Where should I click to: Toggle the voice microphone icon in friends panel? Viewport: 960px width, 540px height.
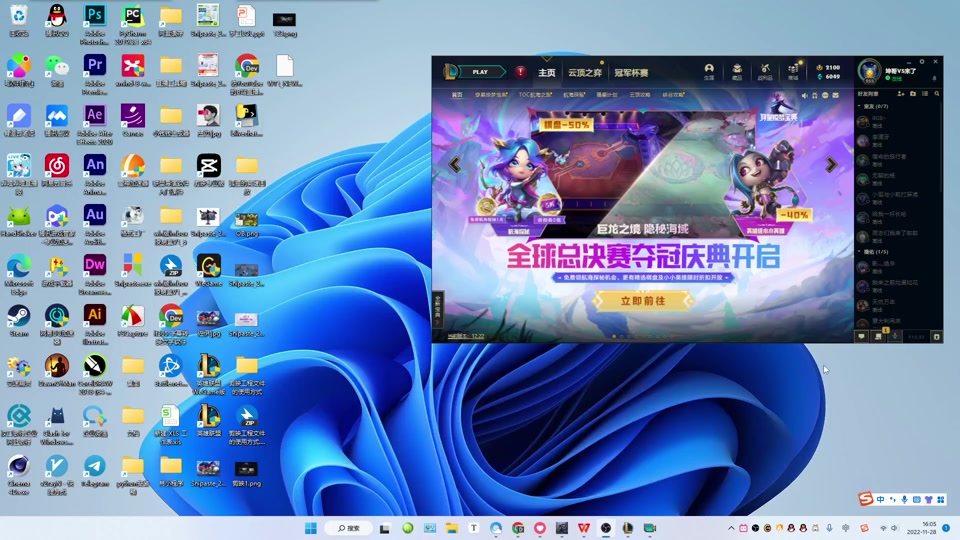point(895,336)
